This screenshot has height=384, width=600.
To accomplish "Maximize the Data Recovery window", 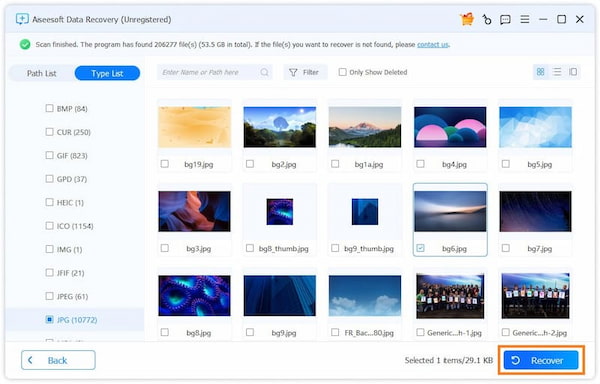I will click(561, 19).
